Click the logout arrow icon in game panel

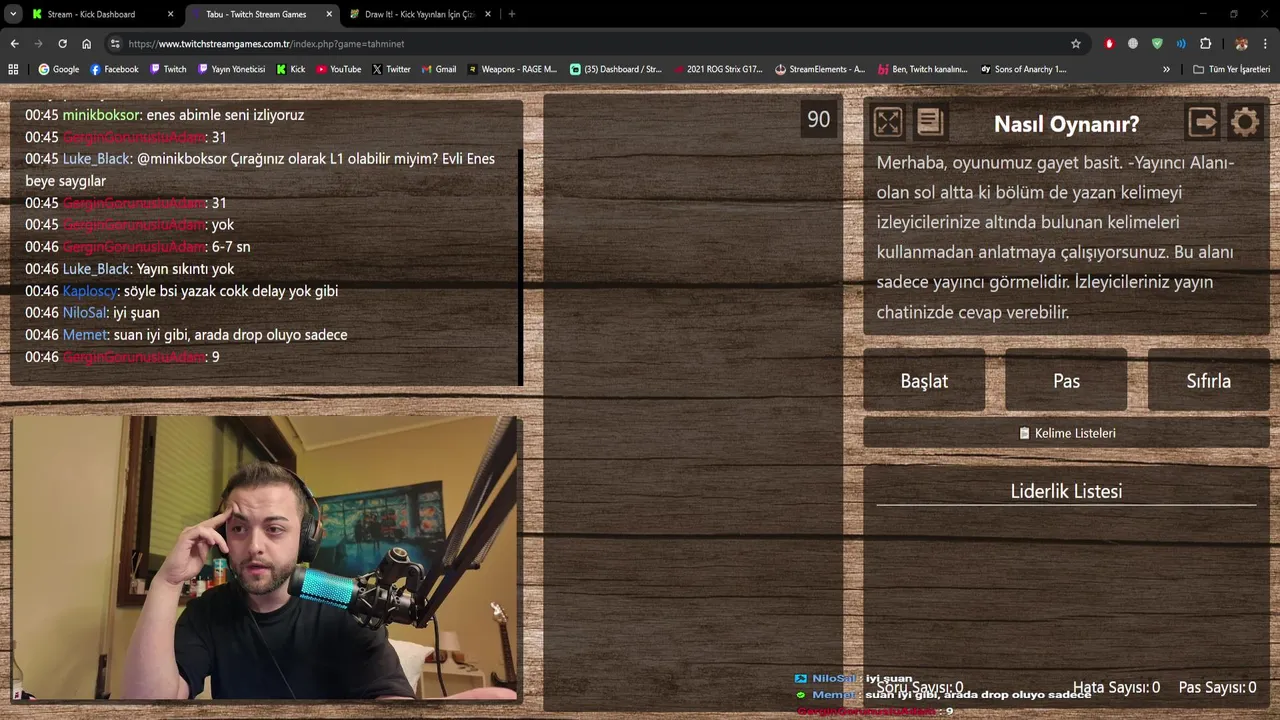point(1202,122)
